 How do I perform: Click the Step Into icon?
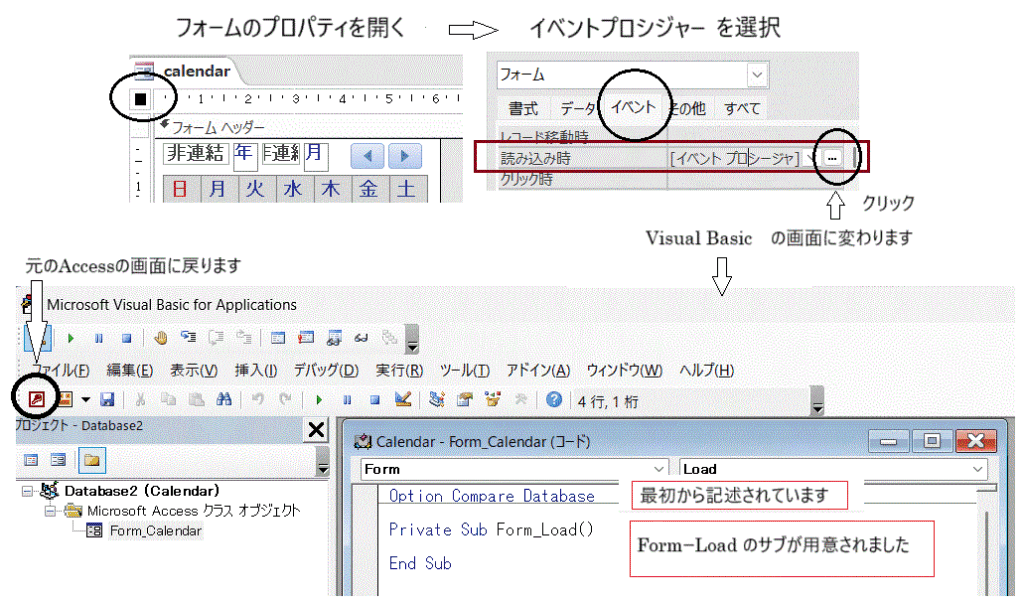click(189, 338)
